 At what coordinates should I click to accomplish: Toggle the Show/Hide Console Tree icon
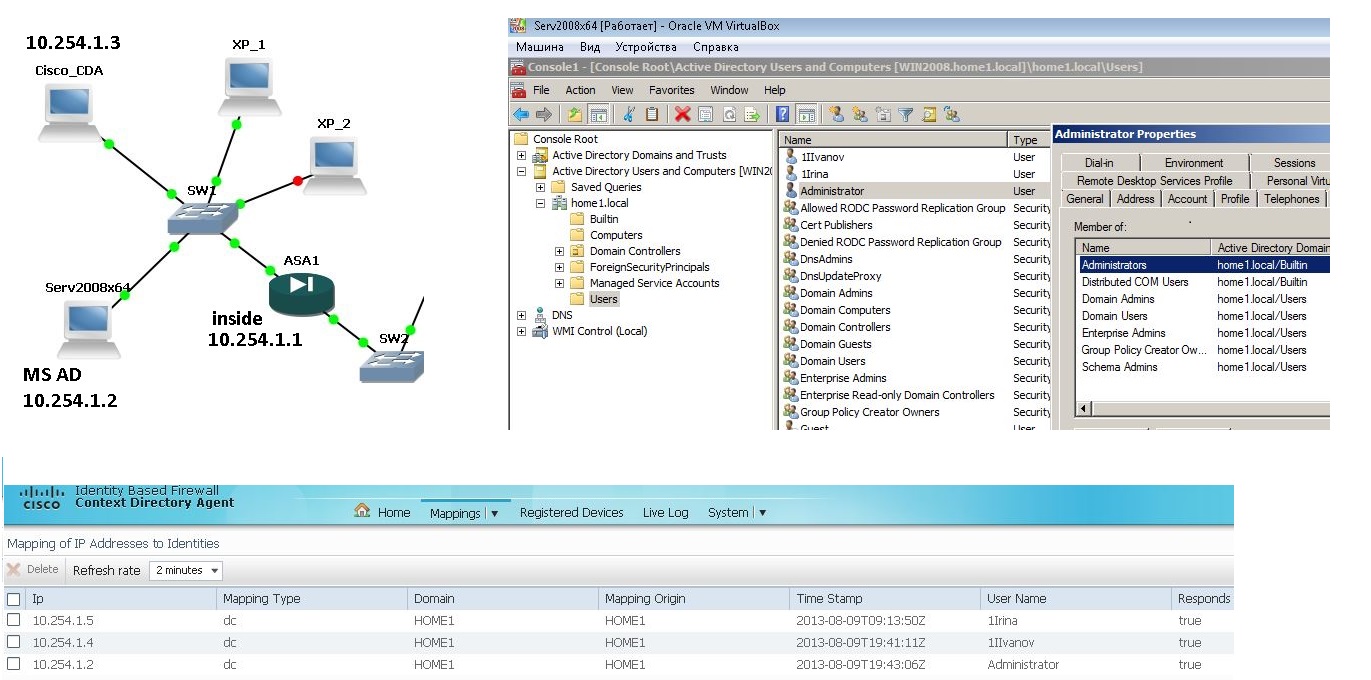(598, 114)
